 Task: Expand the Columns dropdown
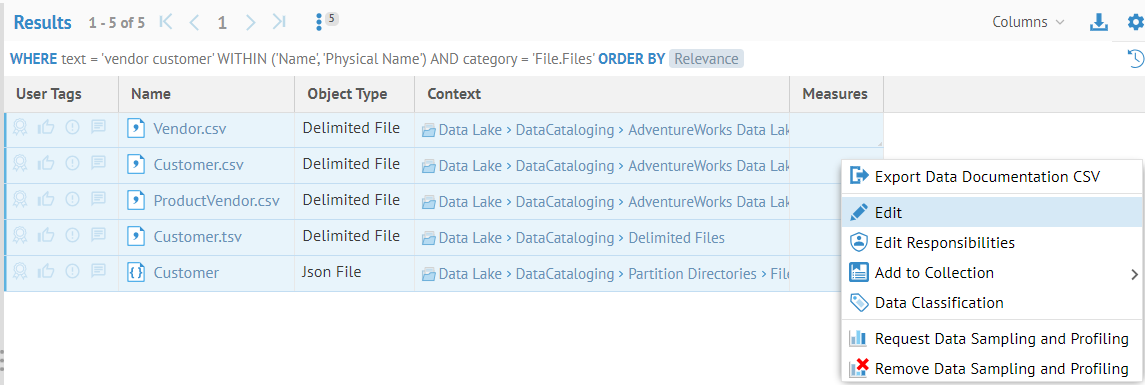click(x=1028, y=22)
